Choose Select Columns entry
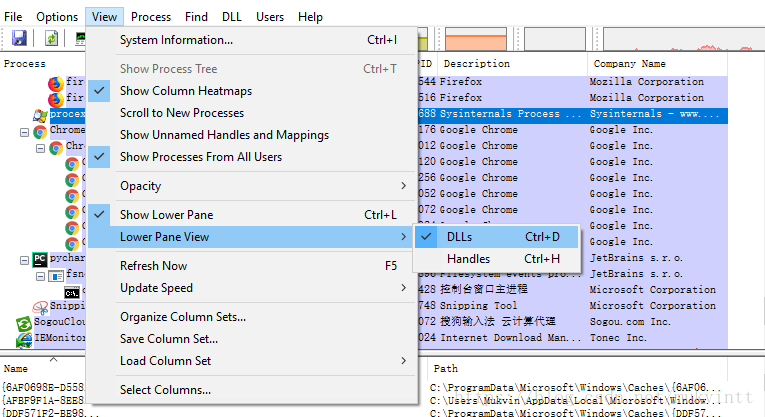The width and height of the screenshot is (765, 417). pyautogui.click(x=252, y=390)
